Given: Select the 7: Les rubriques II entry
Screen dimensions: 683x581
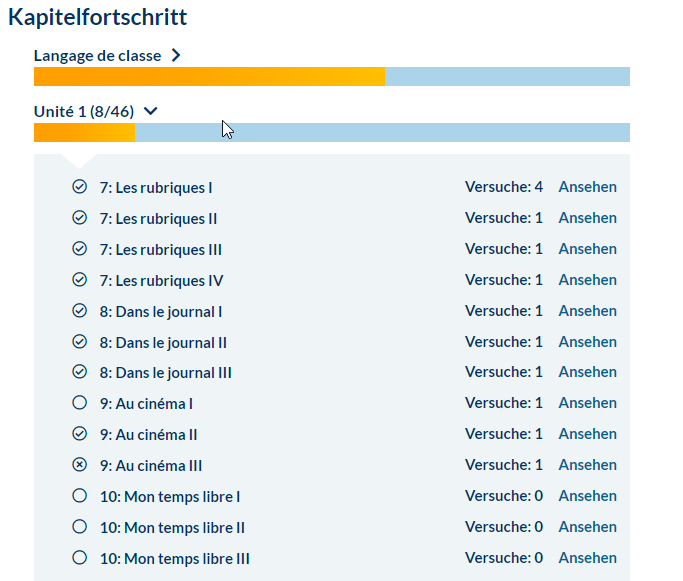Looking at the screenshot, I should (158, 219).
